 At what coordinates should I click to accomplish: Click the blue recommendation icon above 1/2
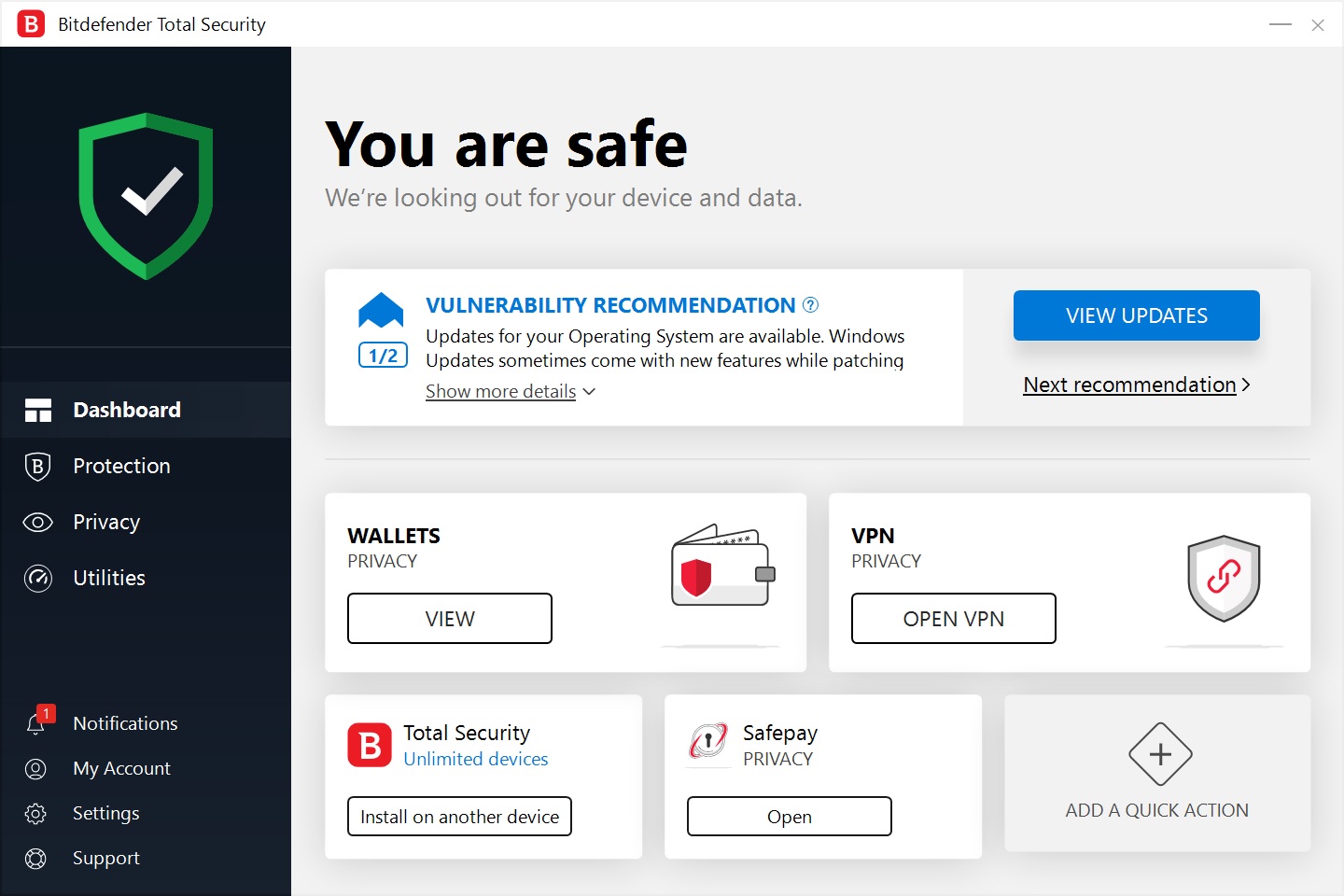(x=381, y=310)
